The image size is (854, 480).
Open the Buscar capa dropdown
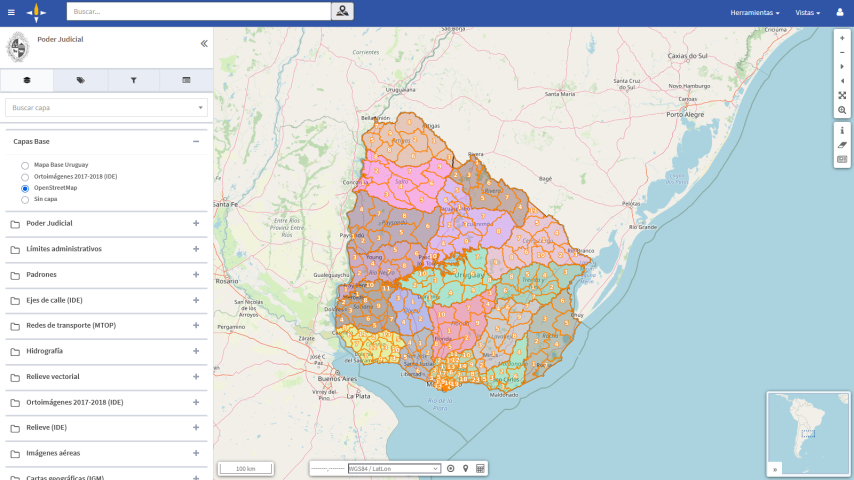click(106, 108)
